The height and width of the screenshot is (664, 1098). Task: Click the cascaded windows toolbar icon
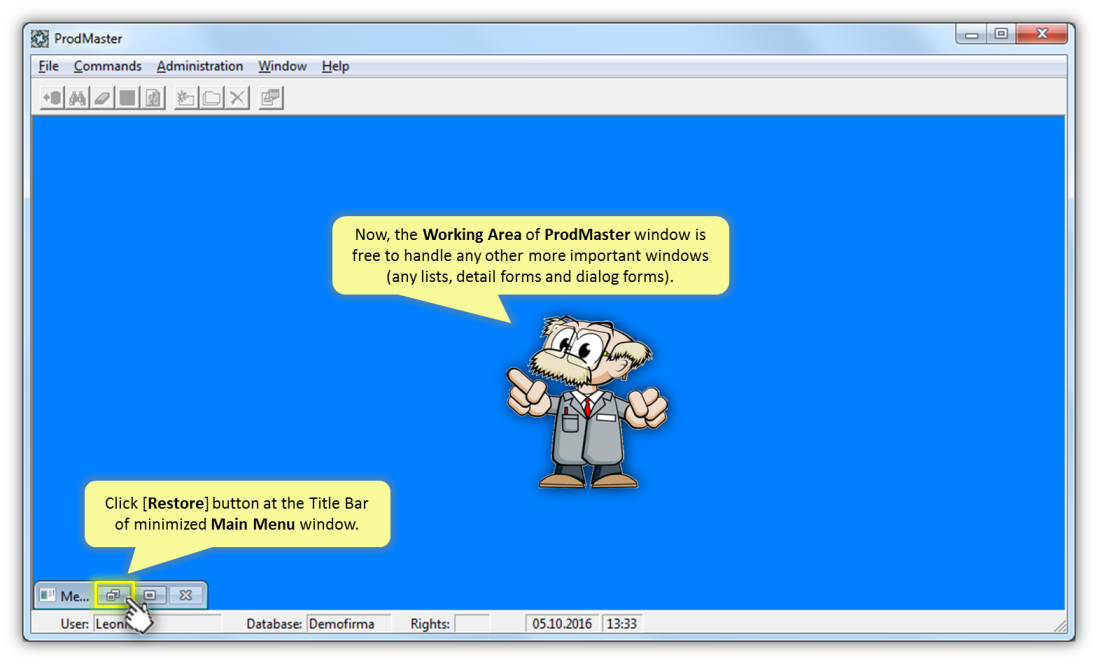click(x=270, y=98)
